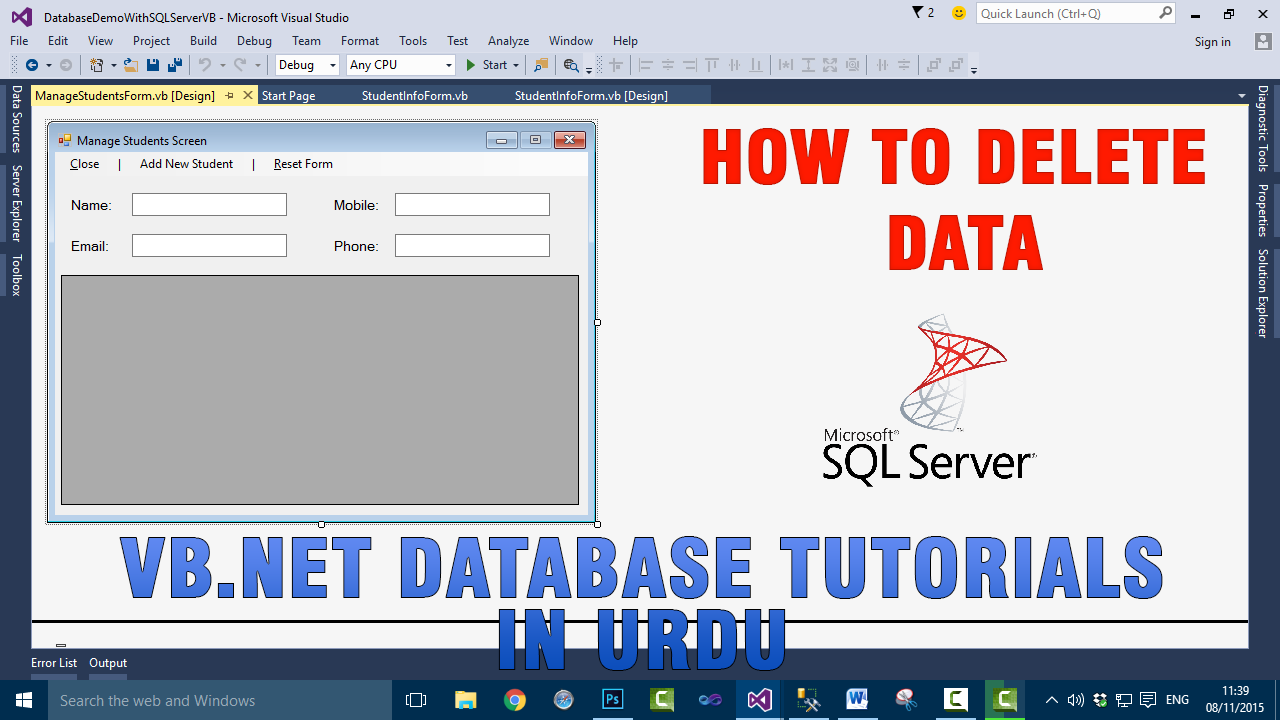Click the Align Bottoms layout icon
This screenshot has width=1280, height=720.
756,65
